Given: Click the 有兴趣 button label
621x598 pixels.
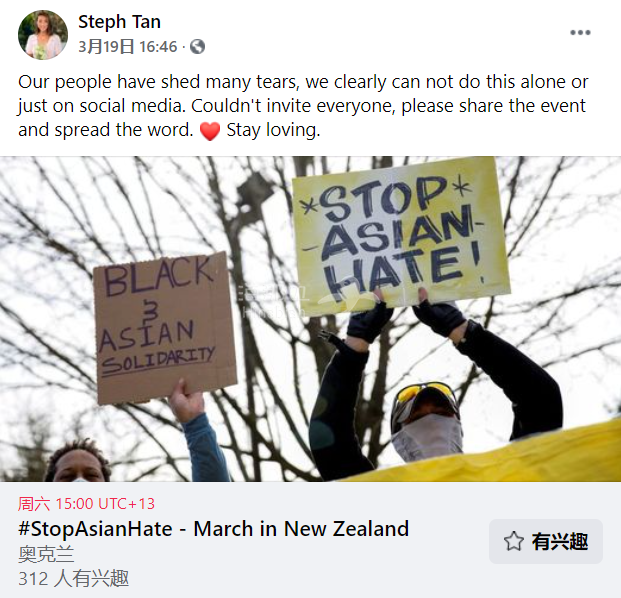Looking at the screenshot, I should (560, 541).
